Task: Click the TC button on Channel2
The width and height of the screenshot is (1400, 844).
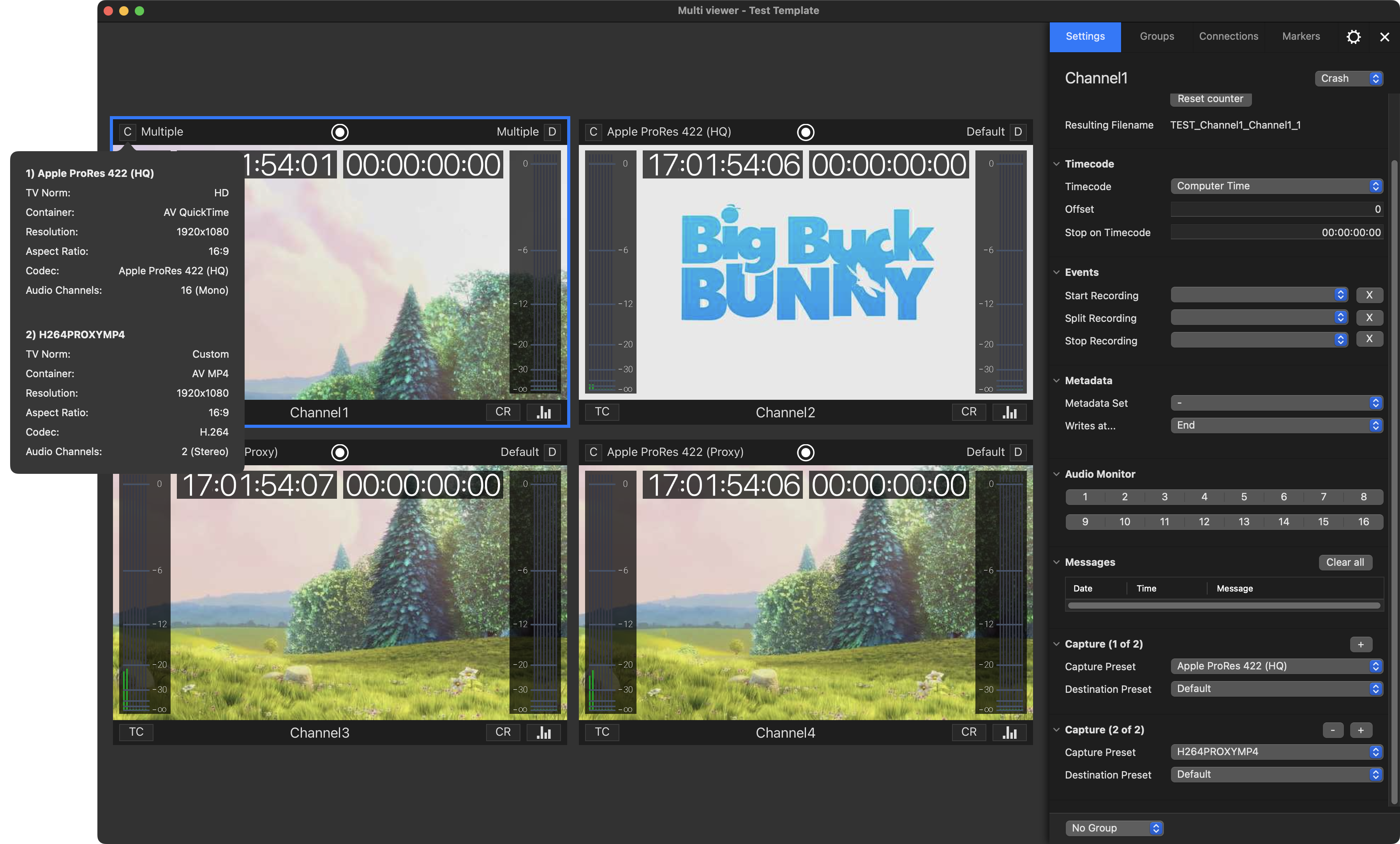Action: click(x=602, y=412)
